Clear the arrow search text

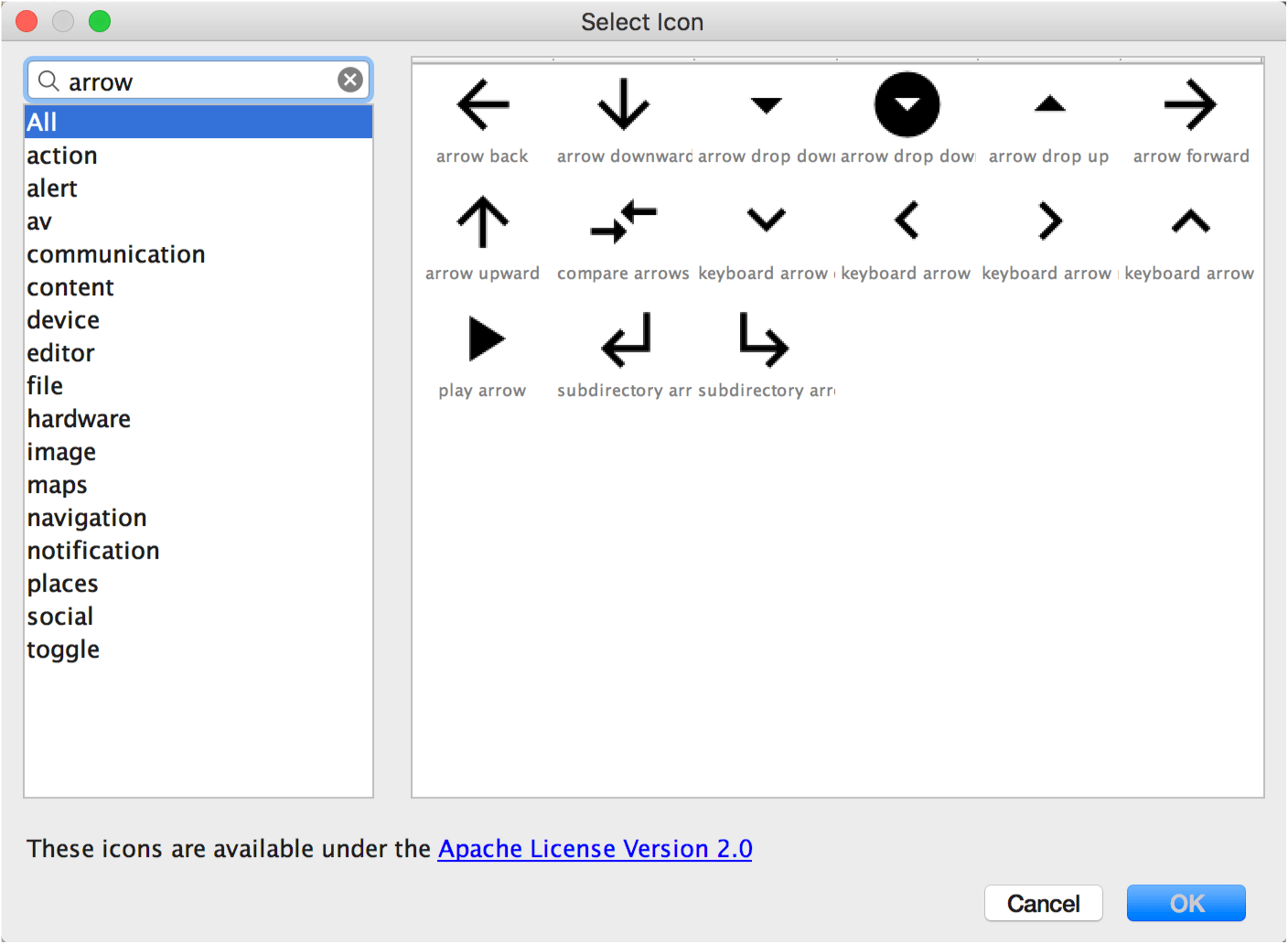coord(350,80)
